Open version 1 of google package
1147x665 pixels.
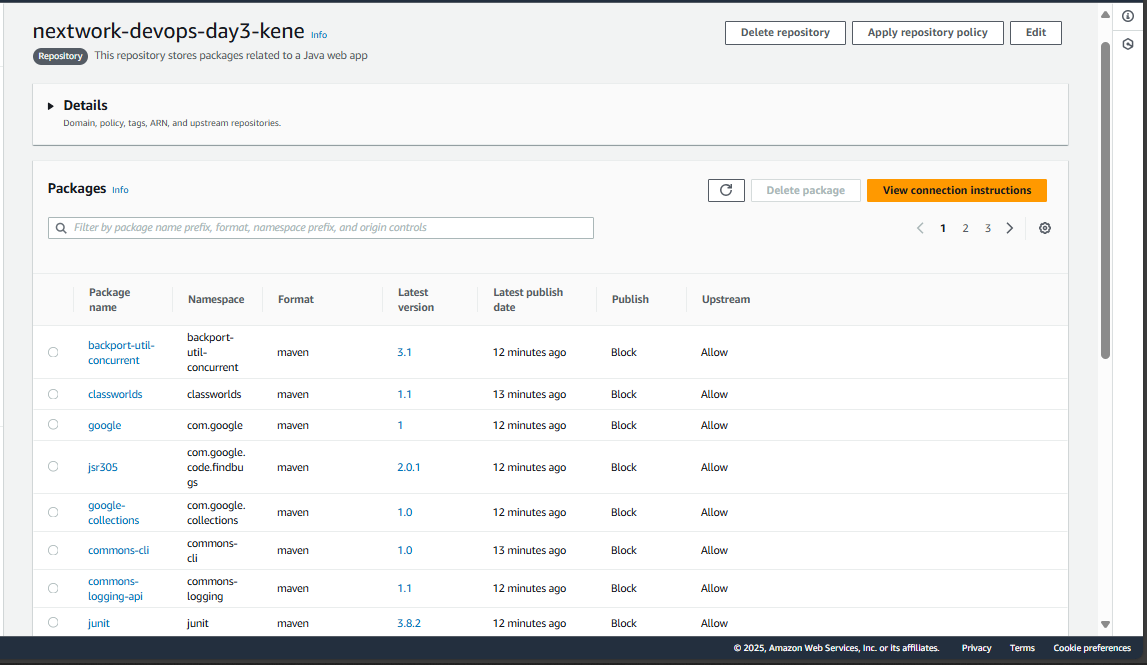tap(400, 425)
